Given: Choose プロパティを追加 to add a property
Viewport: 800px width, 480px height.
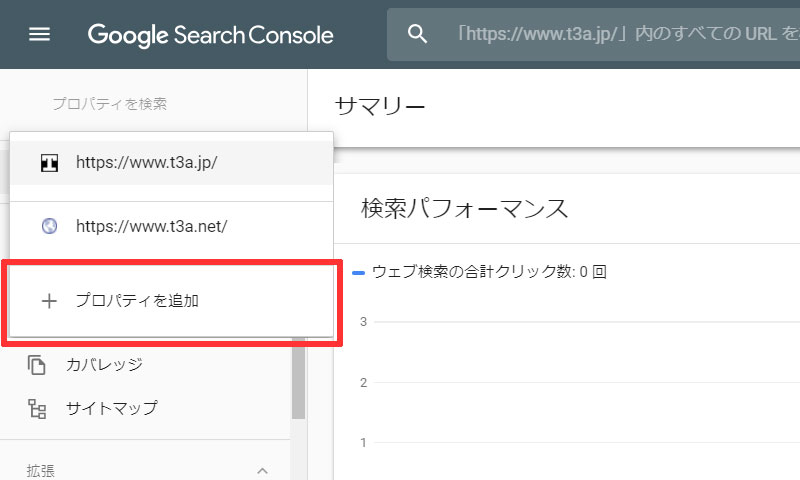Looking at the screenshot, I should pyautogui.click(x=171, y=301).
